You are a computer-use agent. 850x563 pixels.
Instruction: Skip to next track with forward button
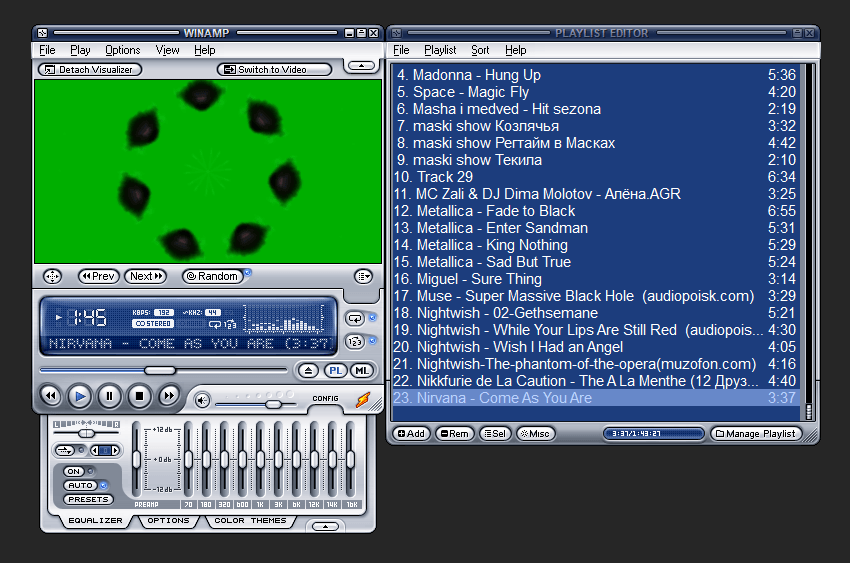pos(169,396)
